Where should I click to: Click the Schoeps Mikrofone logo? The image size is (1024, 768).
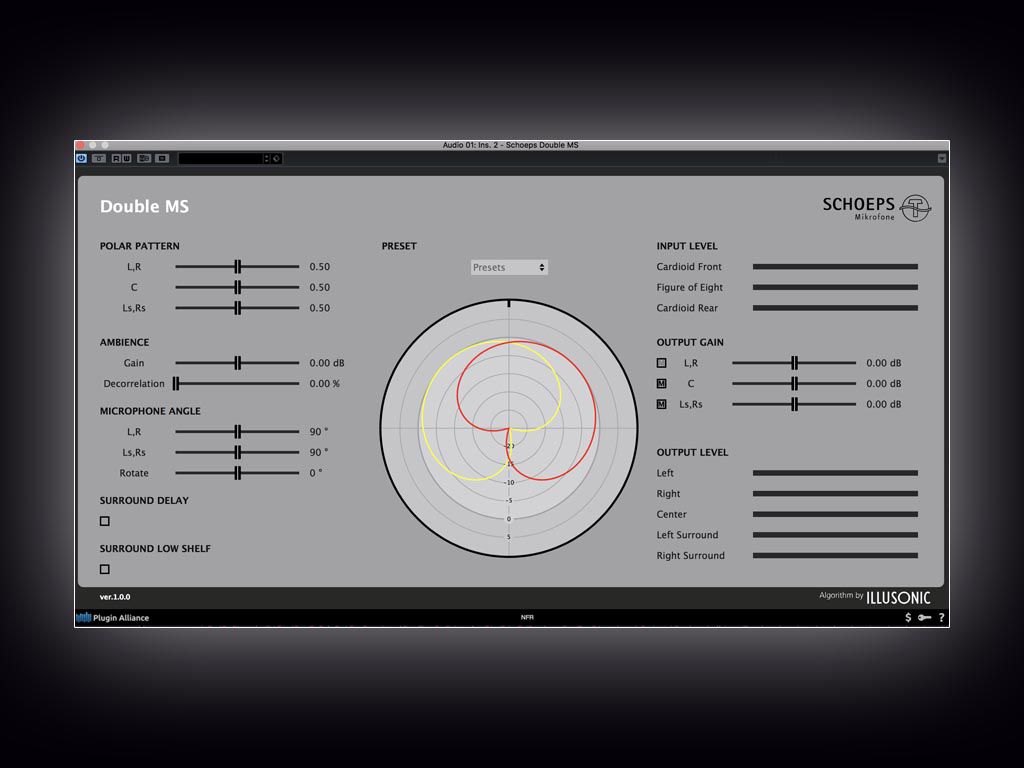coord(876,207)
